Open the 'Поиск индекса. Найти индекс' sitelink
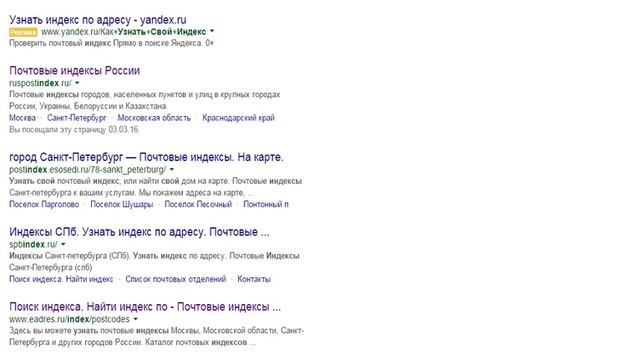Screen dimensions: 640x360 (x=61, y=279)
